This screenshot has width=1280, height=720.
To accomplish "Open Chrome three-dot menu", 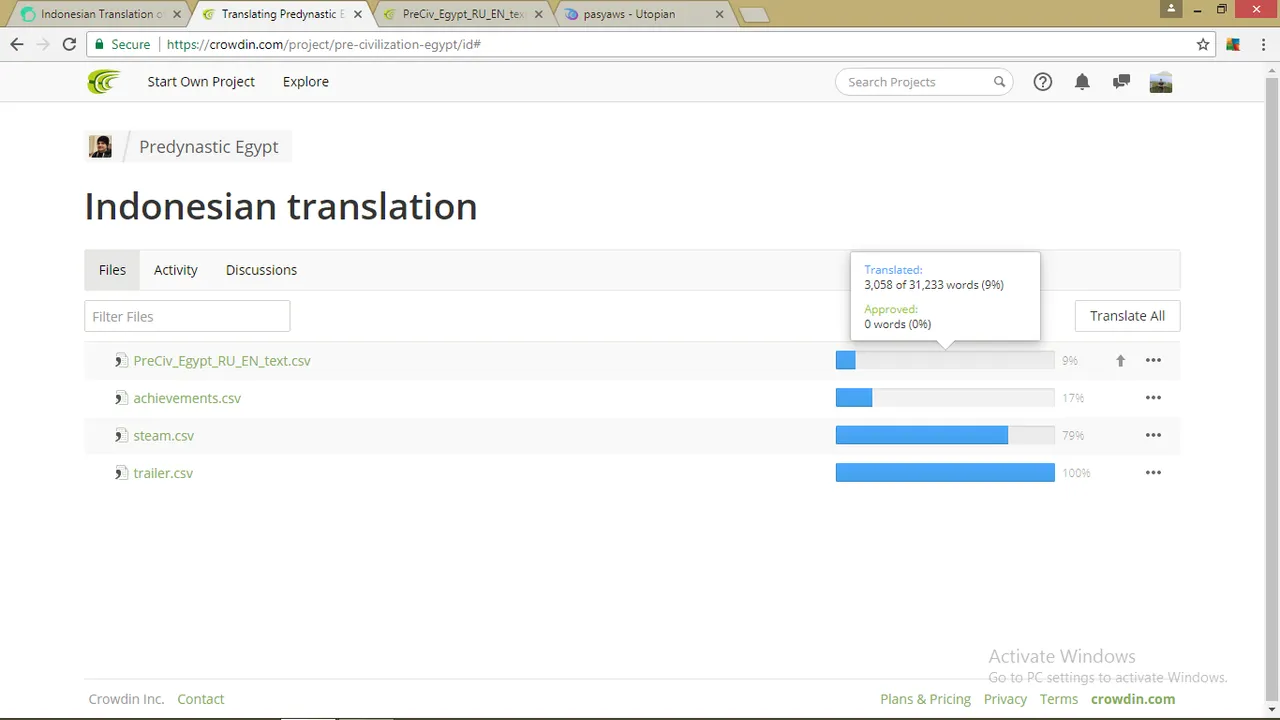I will pyautogui.click(x=1262, y=44).
